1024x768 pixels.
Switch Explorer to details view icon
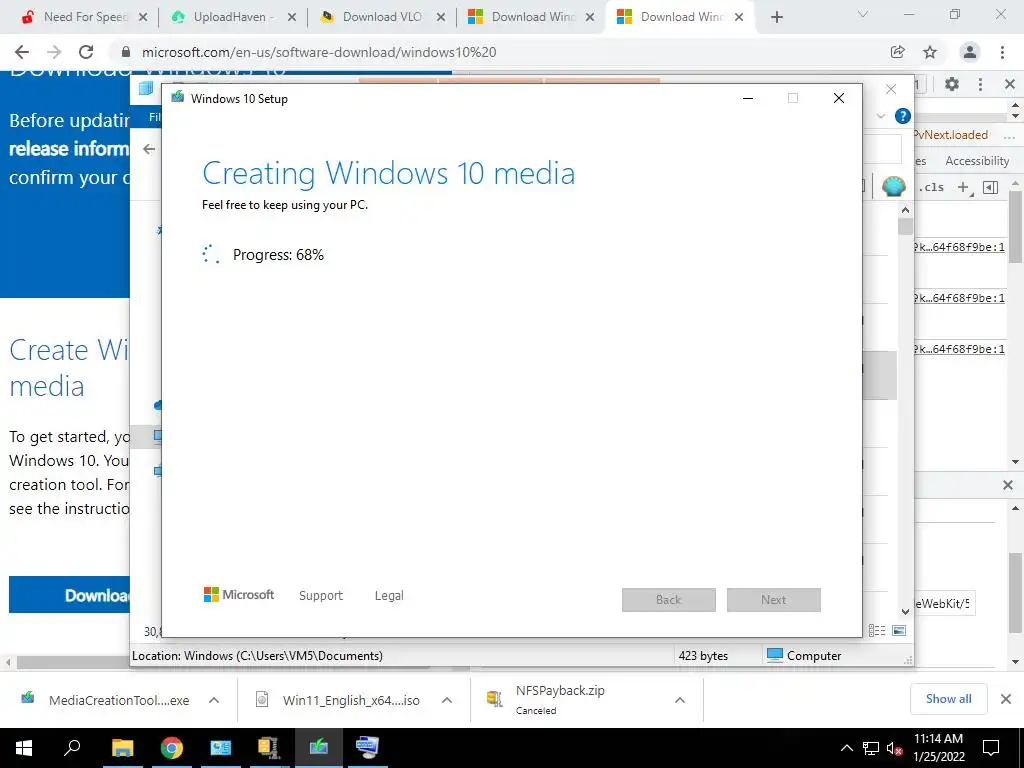point(877,630)
